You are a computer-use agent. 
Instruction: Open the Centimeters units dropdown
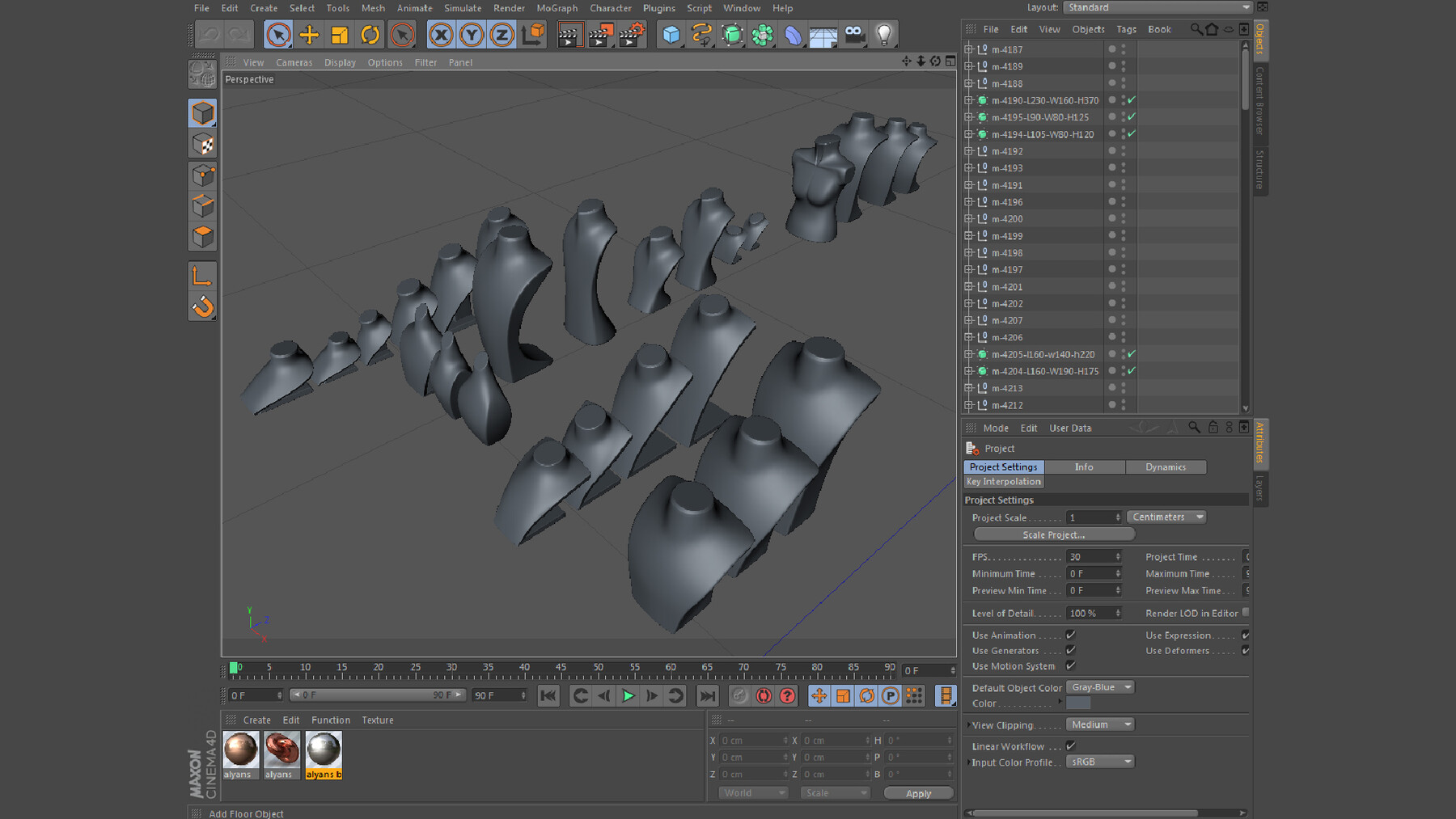pos(1166,517)
